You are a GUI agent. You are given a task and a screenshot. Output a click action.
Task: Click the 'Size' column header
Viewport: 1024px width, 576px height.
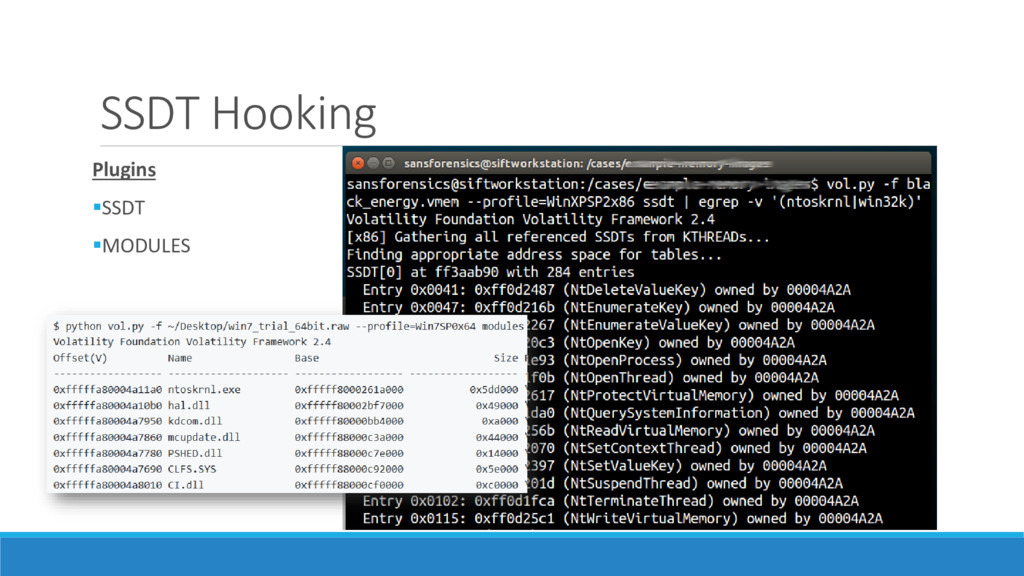pos(505,358)
